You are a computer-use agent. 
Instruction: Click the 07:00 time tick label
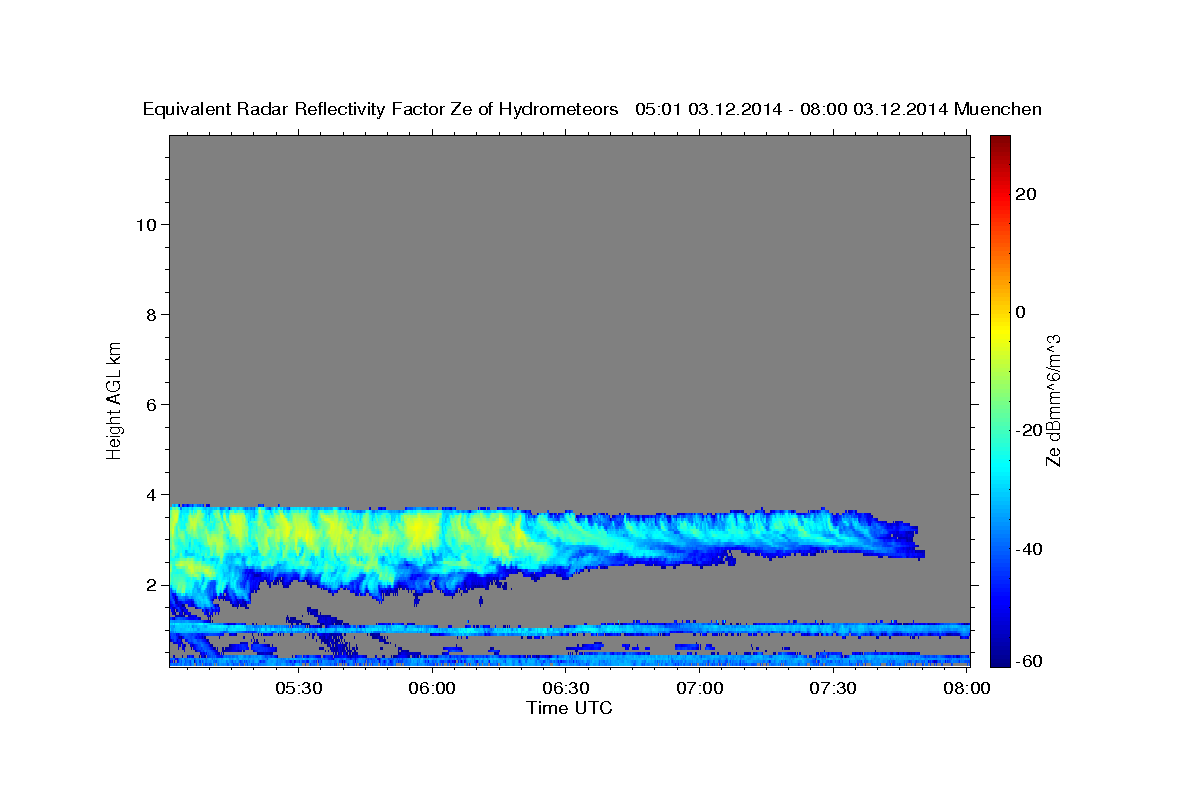pyautogui.click(x=700, y=688)
